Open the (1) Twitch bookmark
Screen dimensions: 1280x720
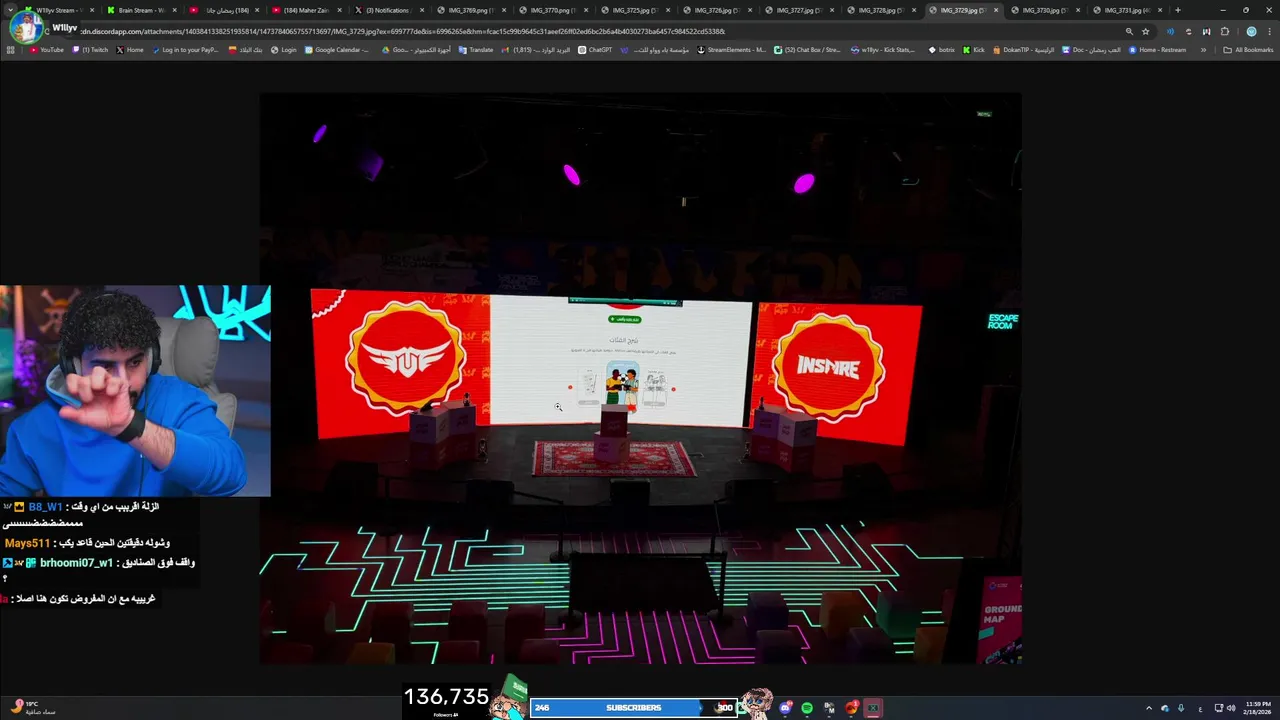click(90, 50)
